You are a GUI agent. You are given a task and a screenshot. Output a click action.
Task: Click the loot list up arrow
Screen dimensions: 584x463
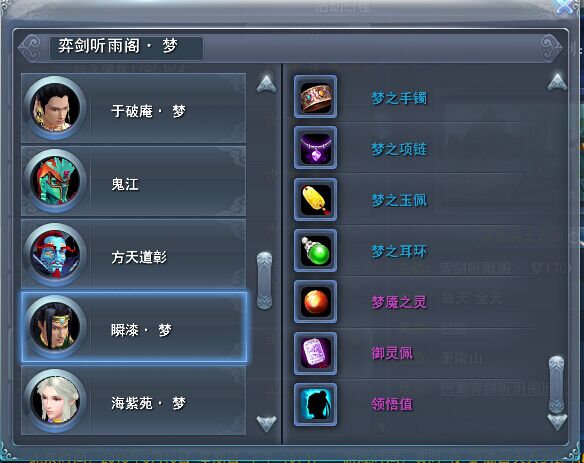(x=557, y=82)
